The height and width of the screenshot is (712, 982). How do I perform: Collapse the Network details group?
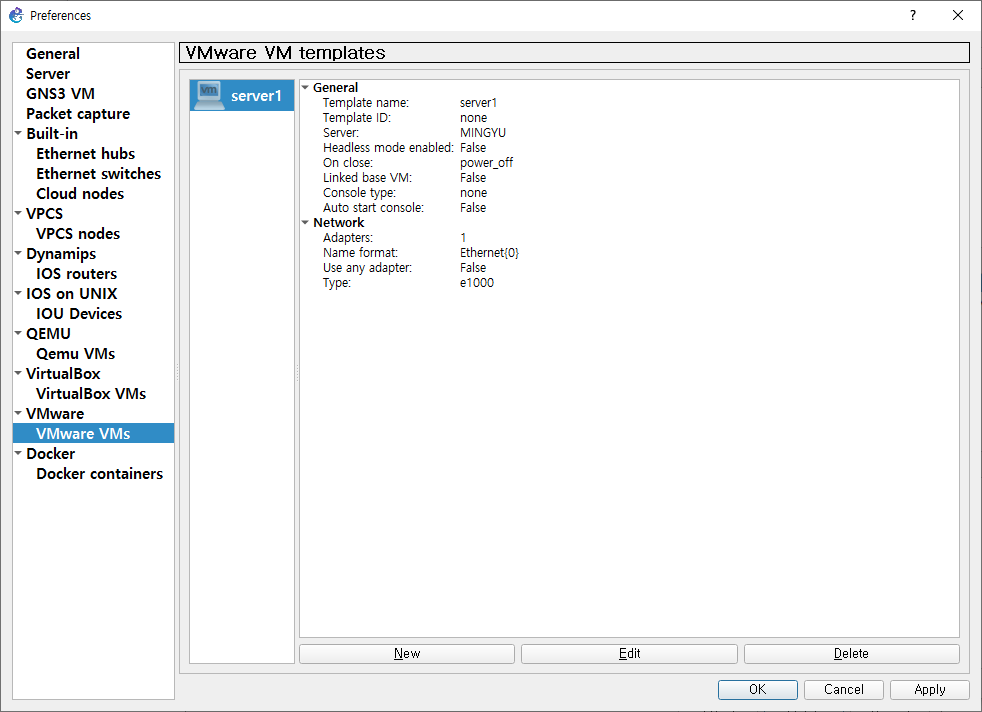[x=305, y=222]
